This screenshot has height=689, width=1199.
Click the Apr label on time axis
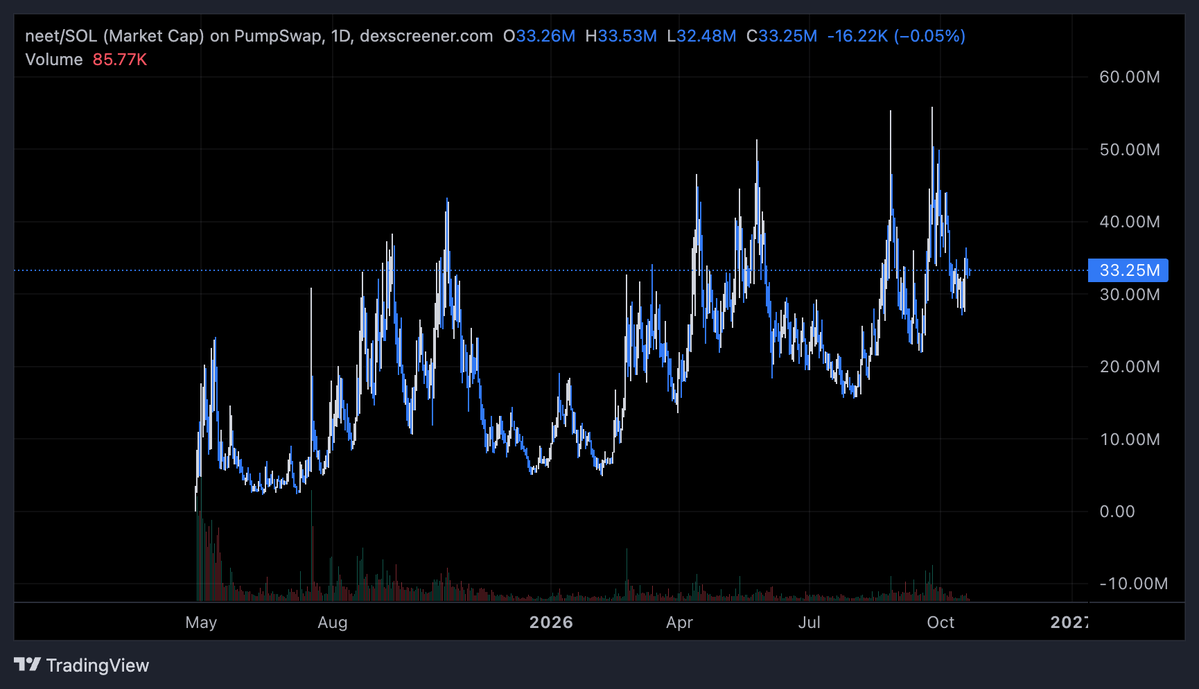pos(679,622)
